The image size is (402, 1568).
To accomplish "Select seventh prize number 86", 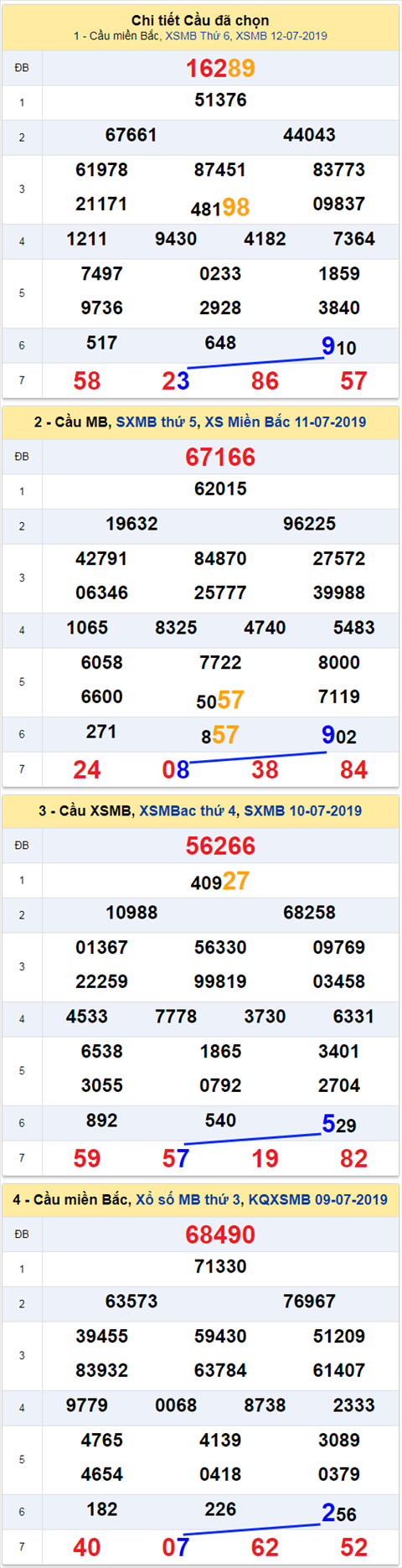I will 265,381.
